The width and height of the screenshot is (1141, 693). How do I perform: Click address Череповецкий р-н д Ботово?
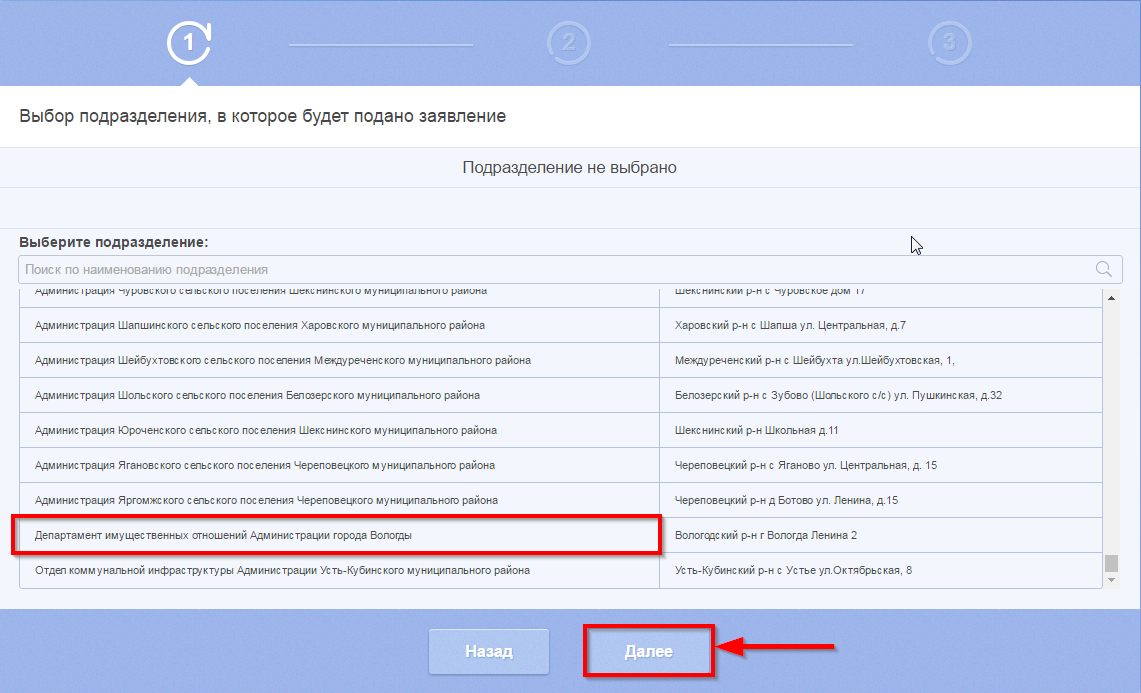tap(786, 500)
